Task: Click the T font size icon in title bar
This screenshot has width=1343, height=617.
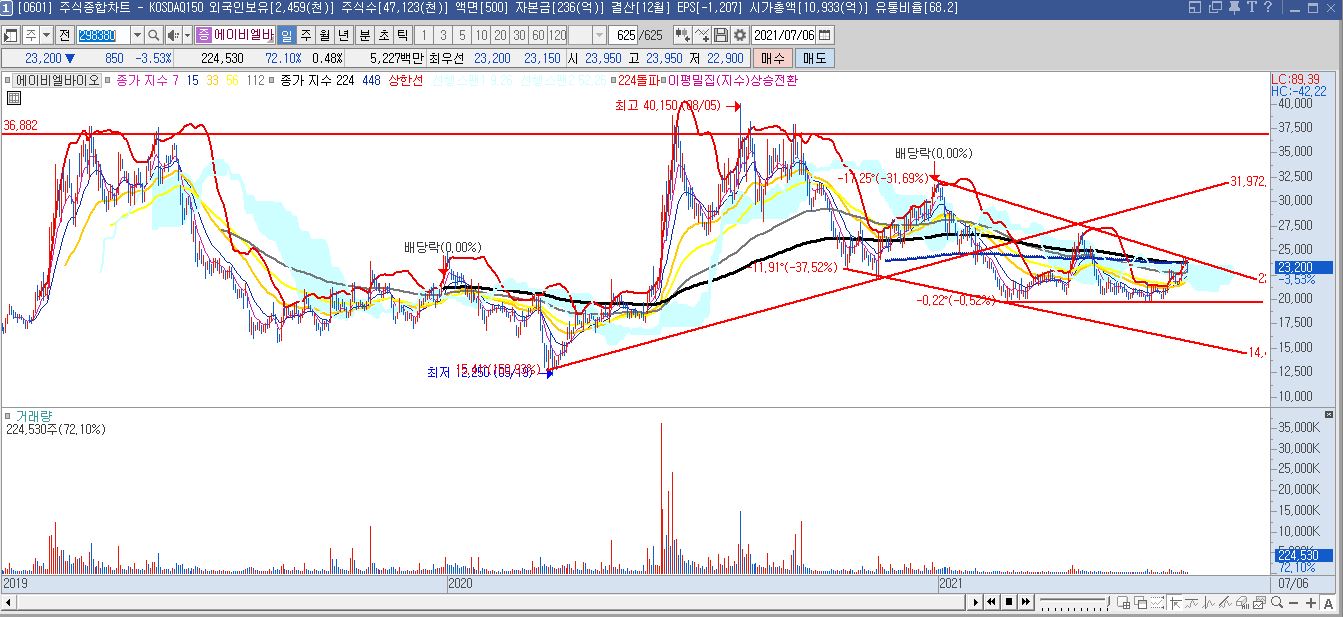Action: [1252, 8]
